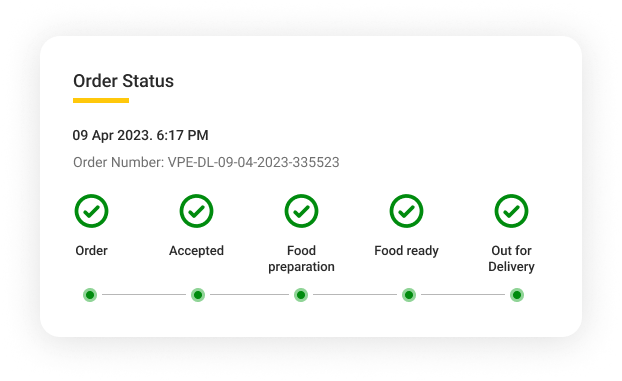Select the 09 Apr 2023 timestamp text
This screenshot has width=622, height=381.
click(140, 135)
